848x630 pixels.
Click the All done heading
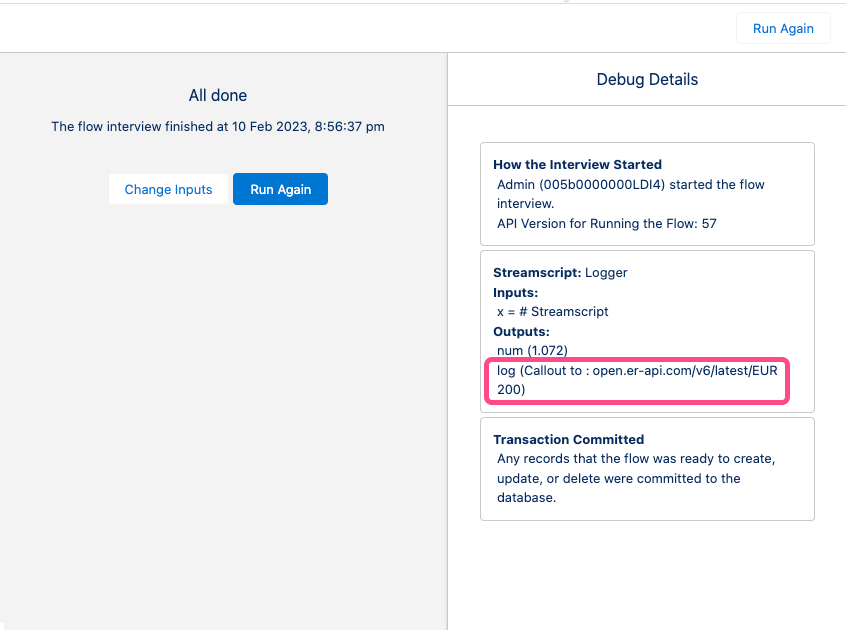click(218, 95)
